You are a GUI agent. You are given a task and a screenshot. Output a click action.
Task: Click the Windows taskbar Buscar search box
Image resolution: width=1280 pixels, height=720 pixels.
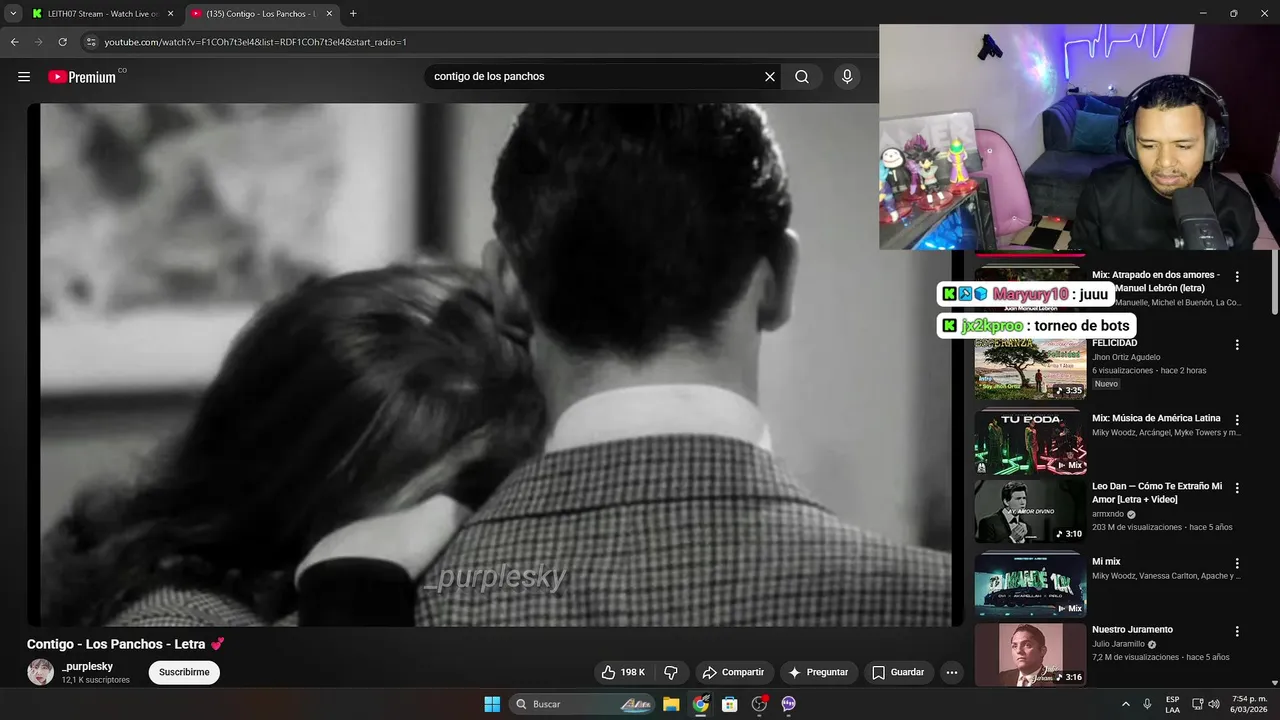coord(582,704)
